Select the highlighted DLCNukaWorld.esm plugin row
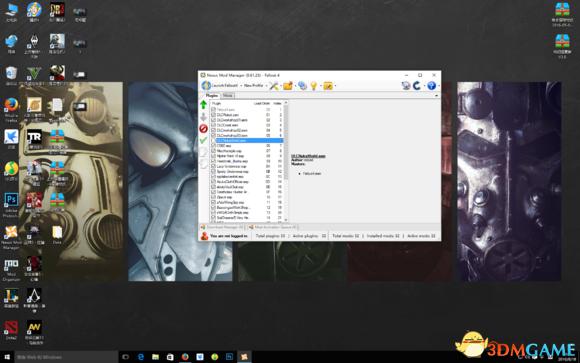 (x=249, y=141)
